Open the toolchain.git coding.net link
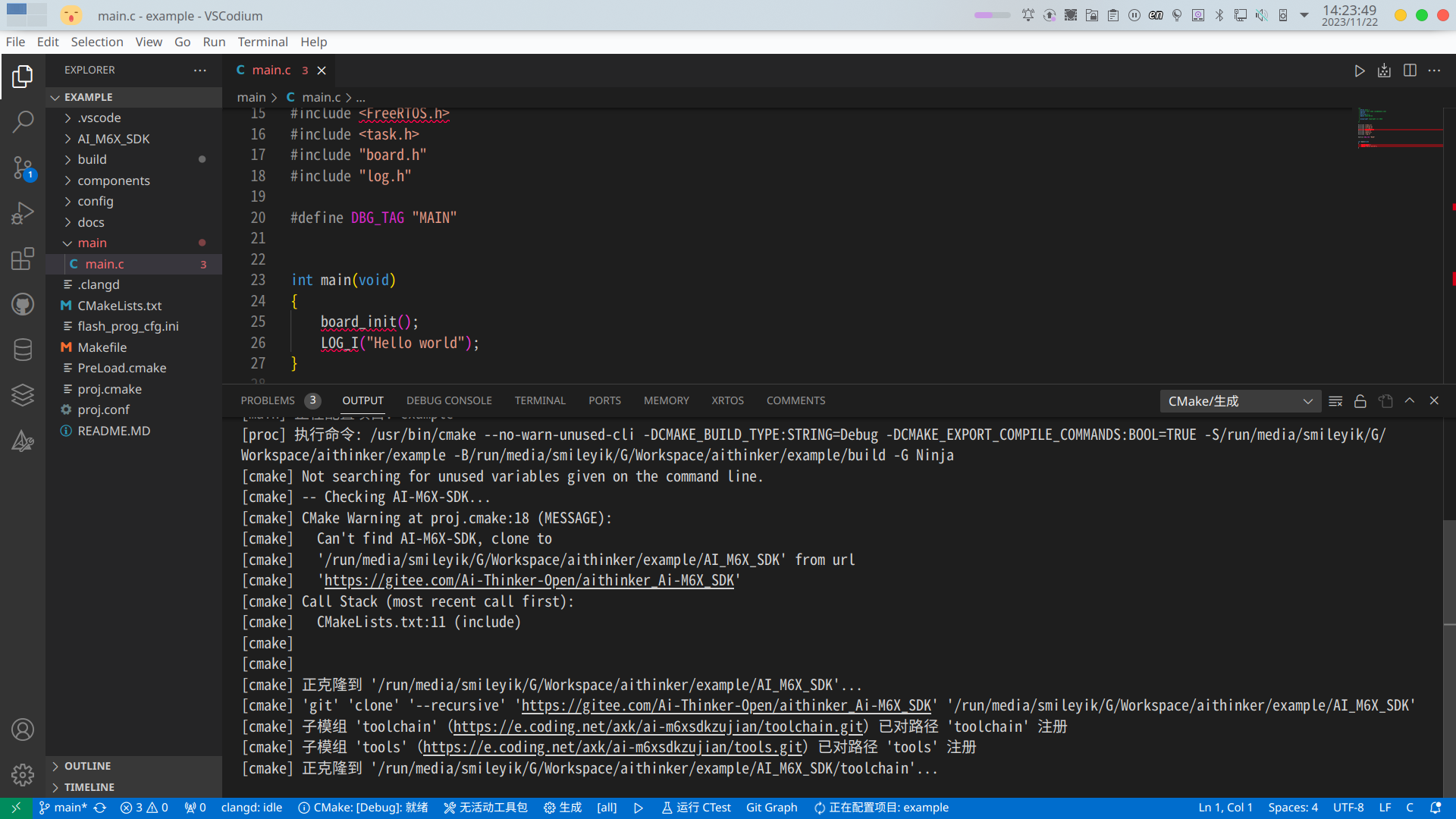This screenshot has width=1456, height=819. coord(658,726)
